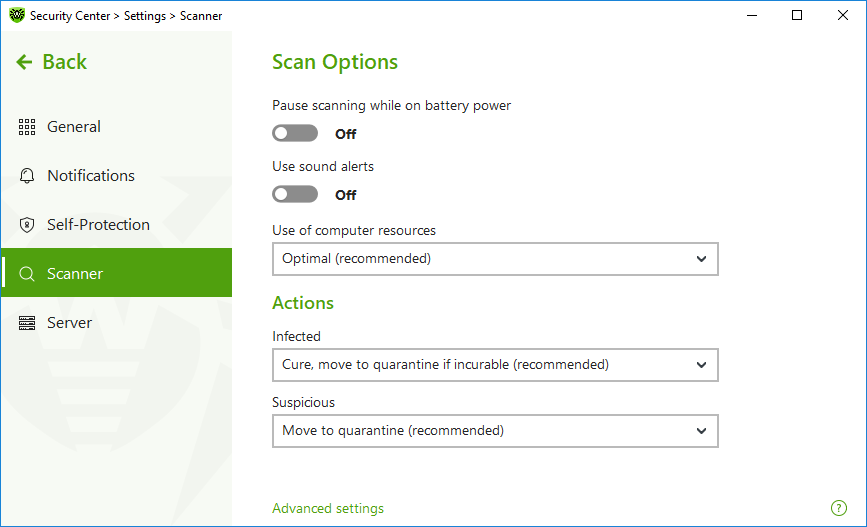The image size is (867, 527).
Task: Expand the computer resources dropdown
Action: coord(495,259)
